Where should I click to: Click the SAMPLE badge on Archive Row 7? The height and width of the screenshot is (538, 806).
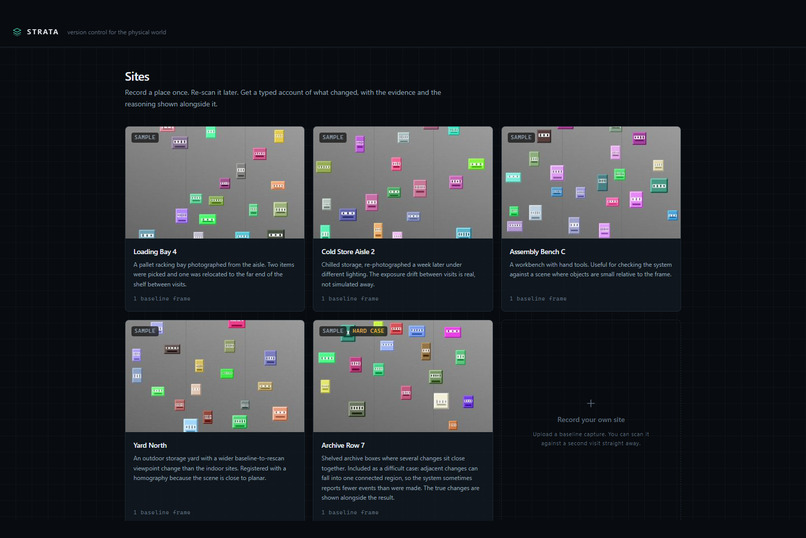[x=333, y=331]
